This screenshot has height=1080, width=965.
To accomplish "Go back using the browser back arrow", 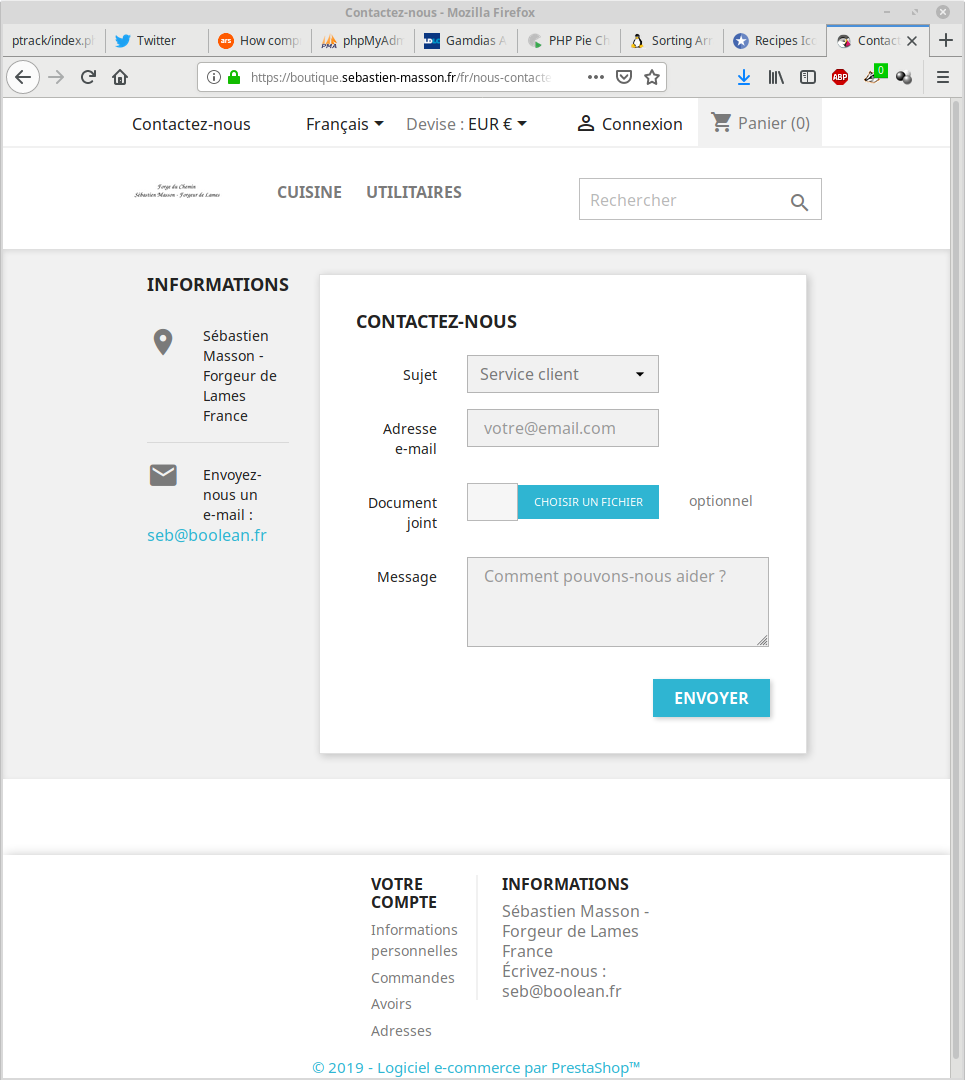I will [23, 77].
